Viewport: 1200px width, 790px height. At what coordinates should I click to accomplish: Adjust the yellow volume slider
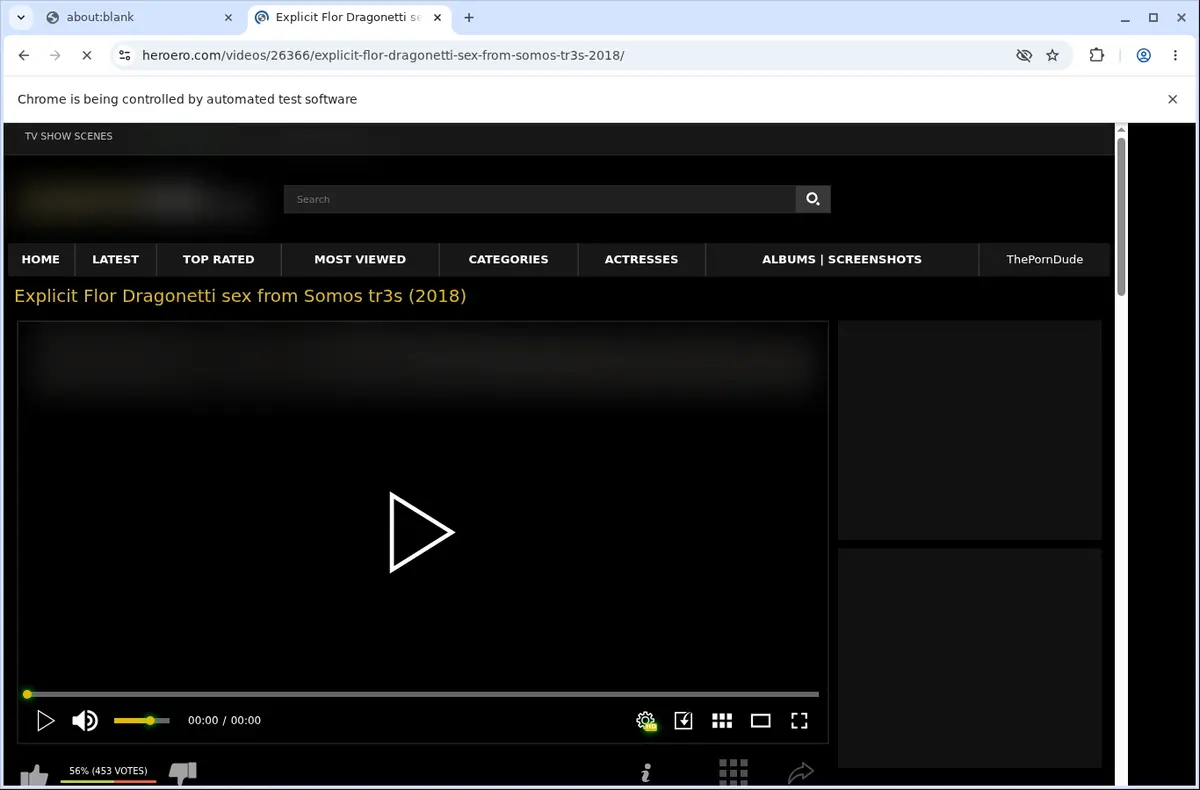142,720
